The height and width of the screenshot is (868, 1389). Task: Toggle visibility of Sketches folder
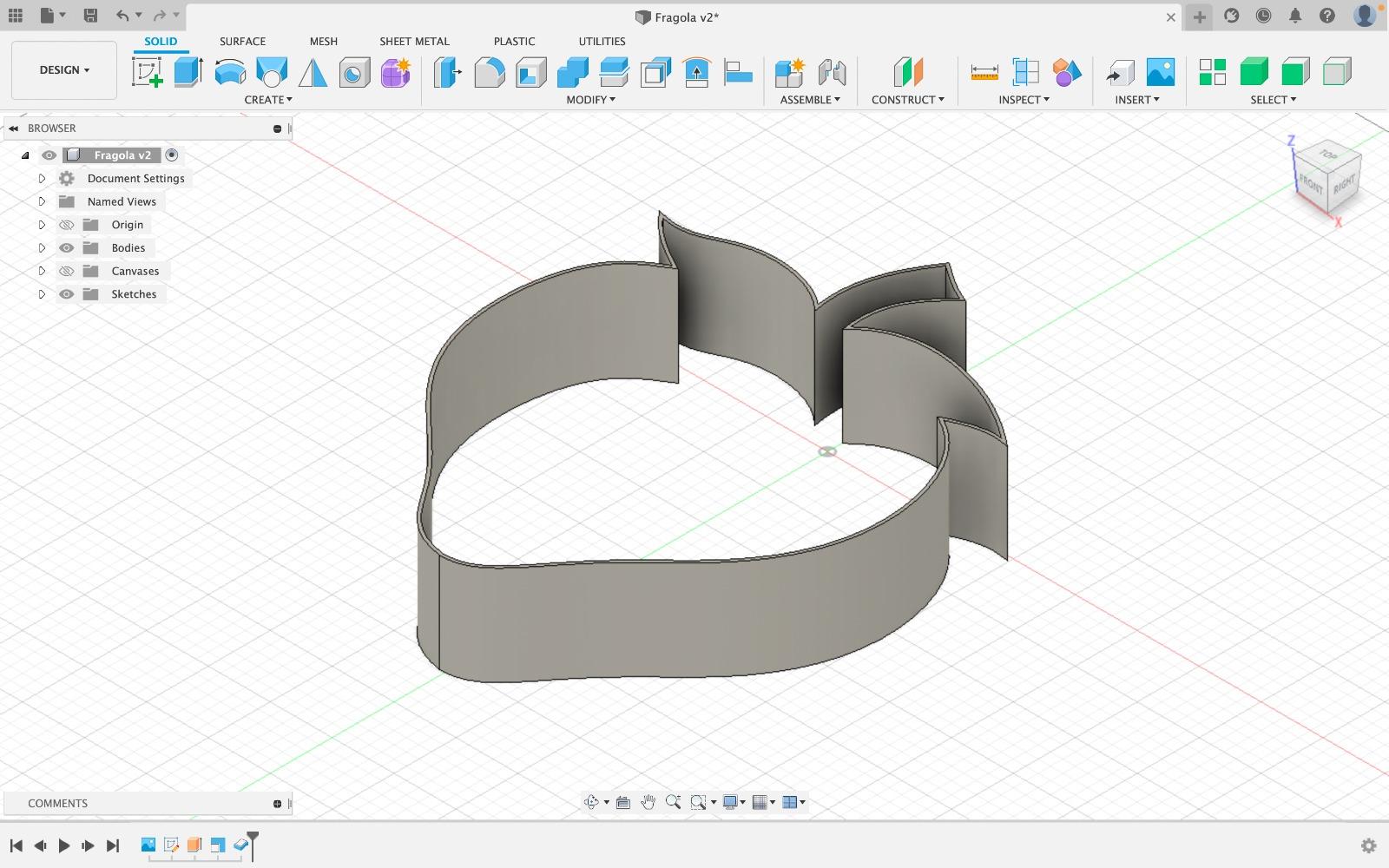(x=66, y=294)
